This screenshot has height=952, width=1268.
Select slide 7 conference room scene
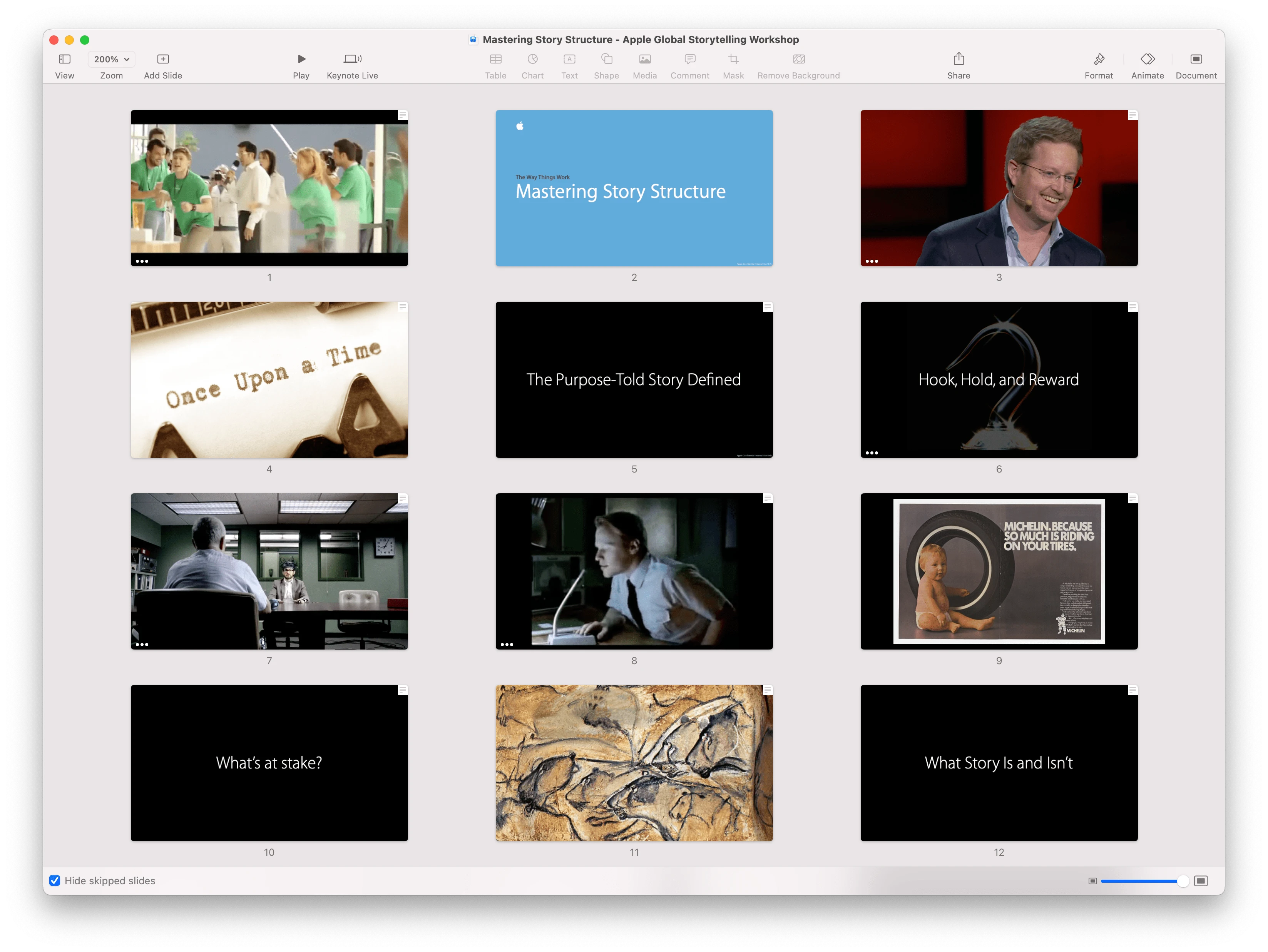[x=269, y=571]
